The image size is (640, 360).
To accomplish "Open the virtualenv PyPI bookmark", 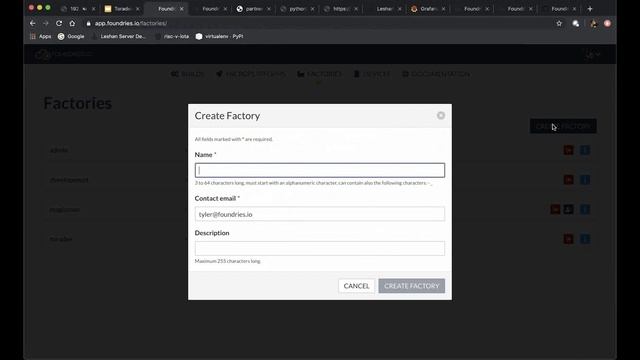I will point(219,36).
